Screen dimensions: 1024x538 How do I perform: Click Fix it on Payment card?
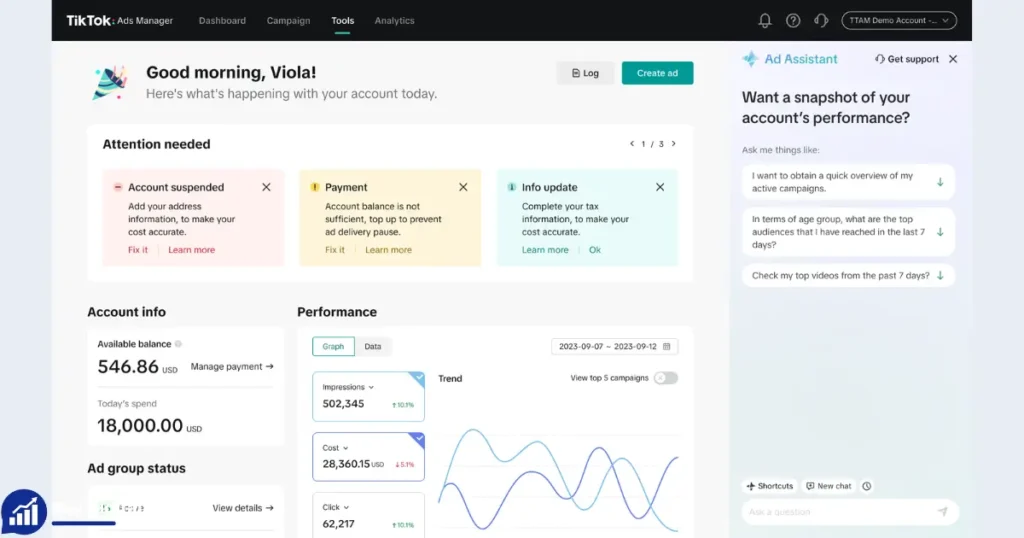click(335, 250)
